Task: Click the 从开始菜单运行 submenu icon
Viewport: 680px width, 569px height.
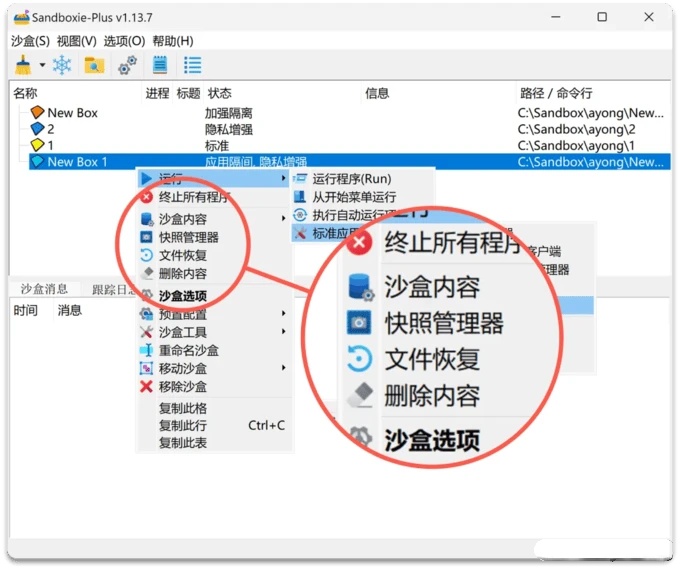Action: click(x=300, y=196)
